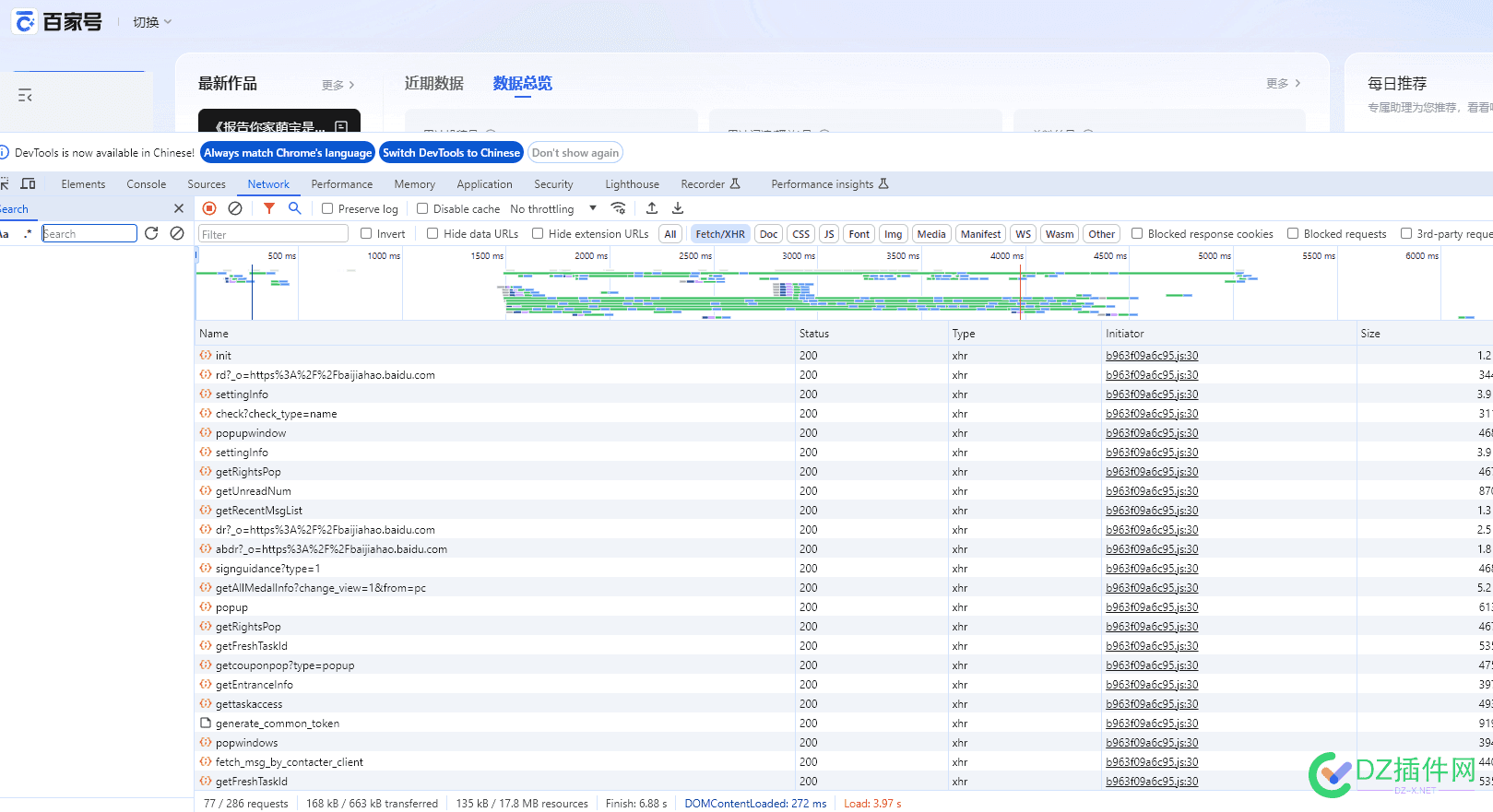Filter requests by Img type
1493x812 pixels.
(894, 233)
